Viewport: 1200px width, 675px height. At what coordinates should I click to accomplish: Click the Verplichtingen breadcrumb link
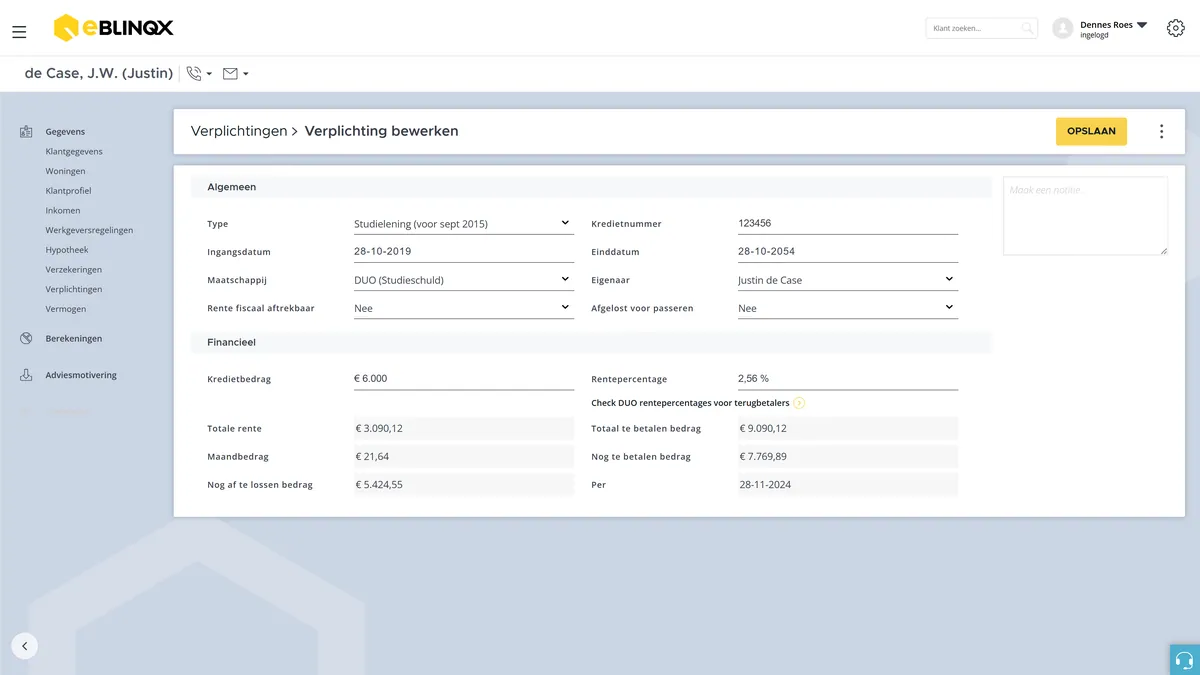pyautogui.click(x=239, y=131)
